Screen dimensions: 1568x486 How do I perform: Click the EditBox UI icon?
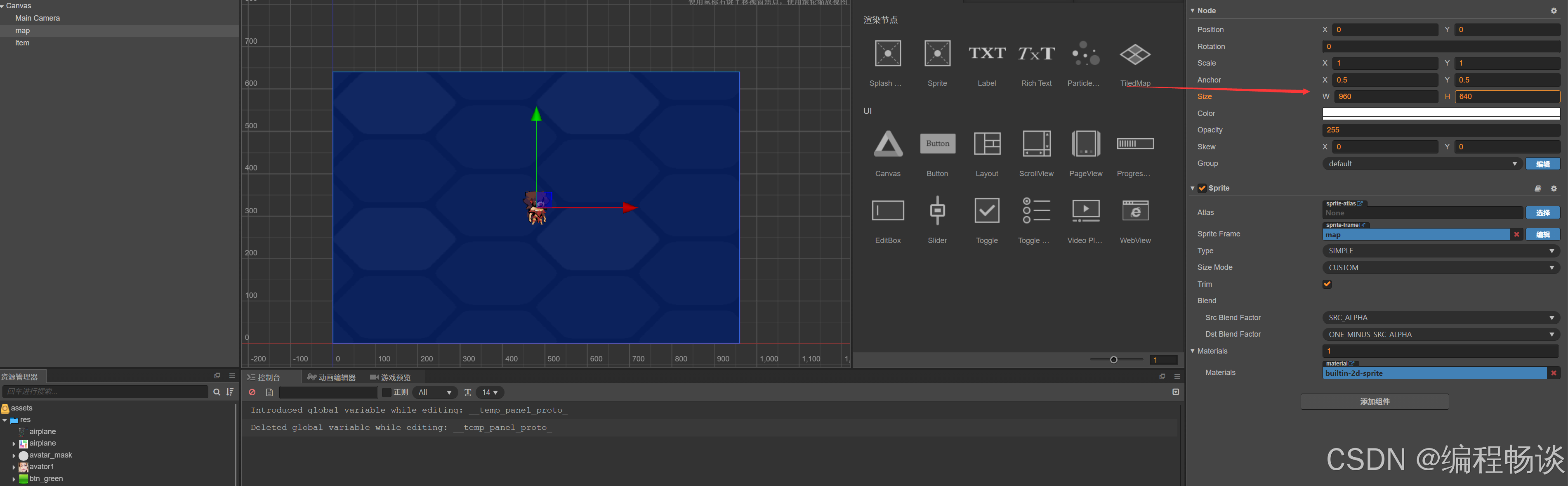(887, 211)
